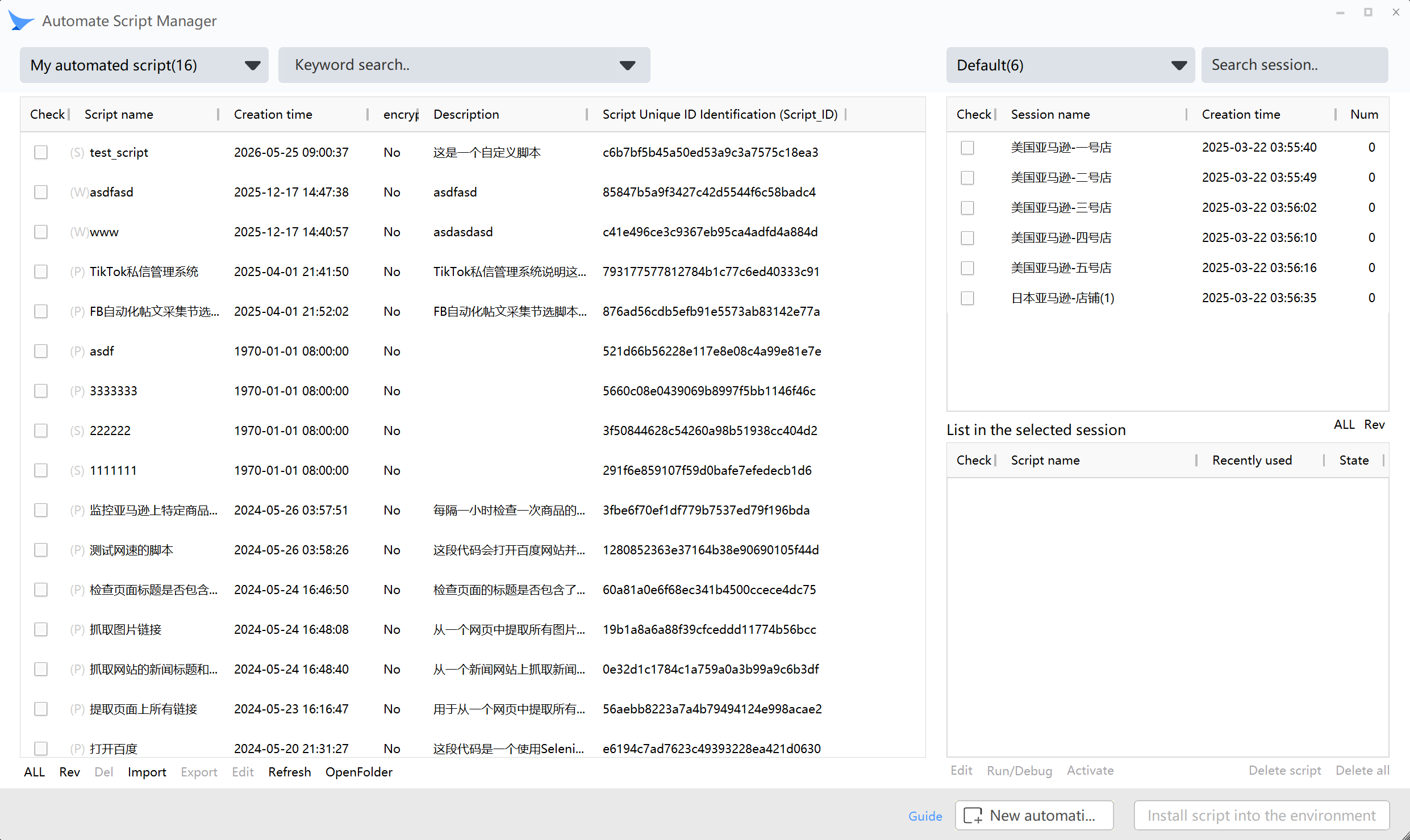This screenshot has width=1410, height=840.
Task: Check the box for 3333333 script
Action: [41, 391]
